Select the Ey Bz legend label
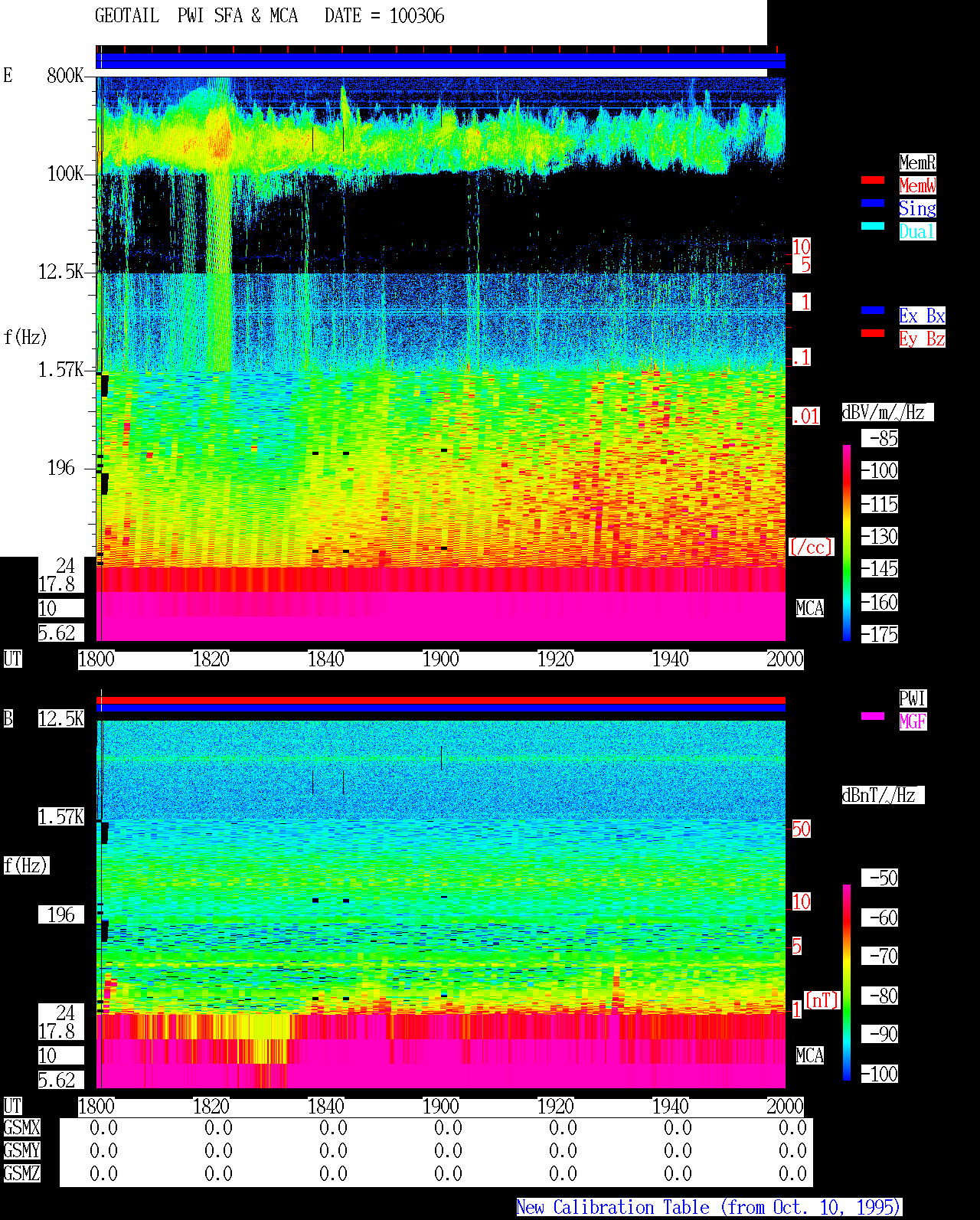980x1220 pixels. pos(922,339)
